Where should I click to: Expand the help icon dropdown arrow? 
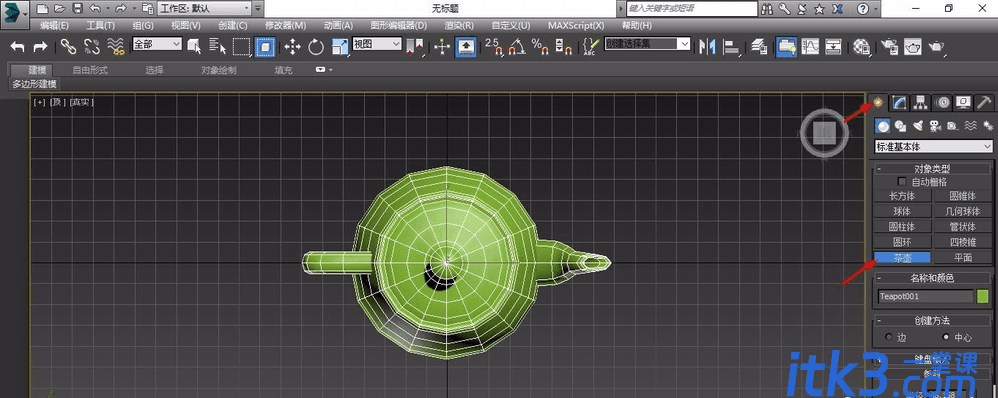(x=877, y=10)
